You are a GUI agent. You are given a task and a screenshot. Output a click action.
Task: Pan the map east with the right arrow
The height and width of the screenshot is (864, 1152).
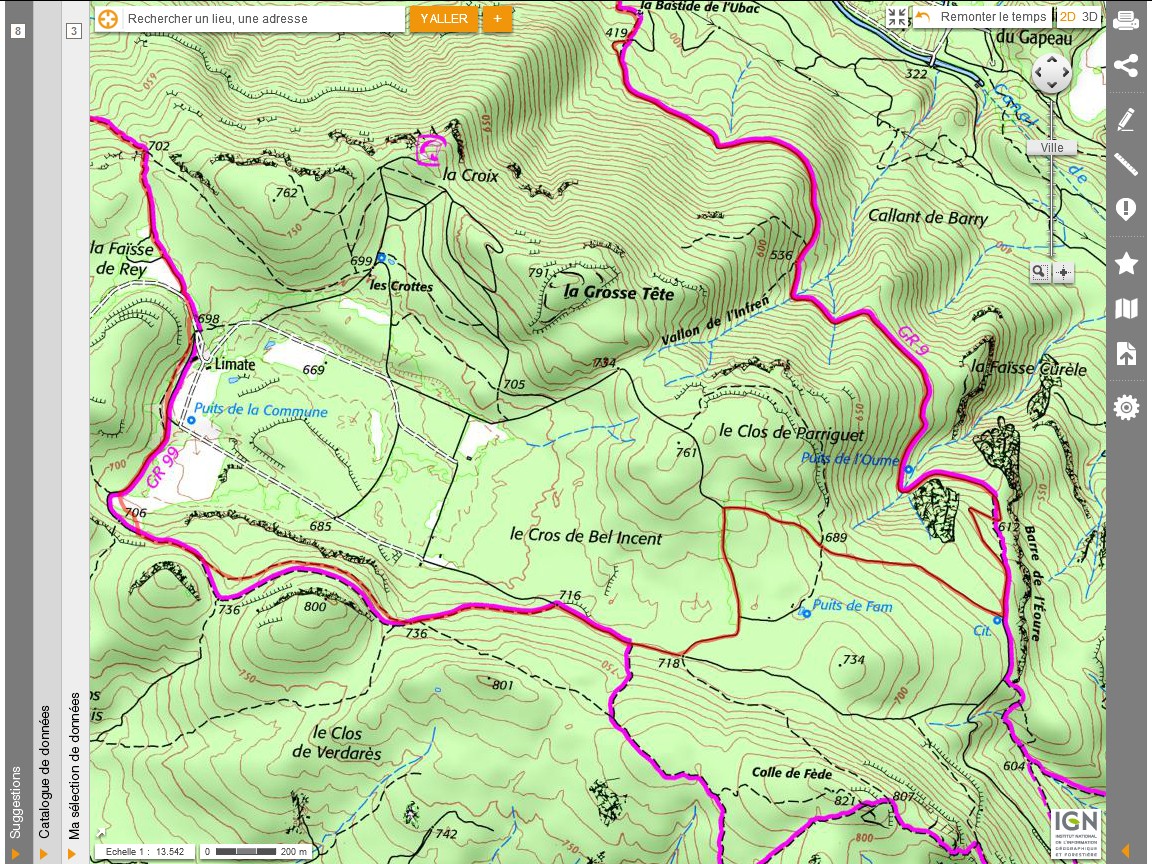click(x=1064, y=73)
